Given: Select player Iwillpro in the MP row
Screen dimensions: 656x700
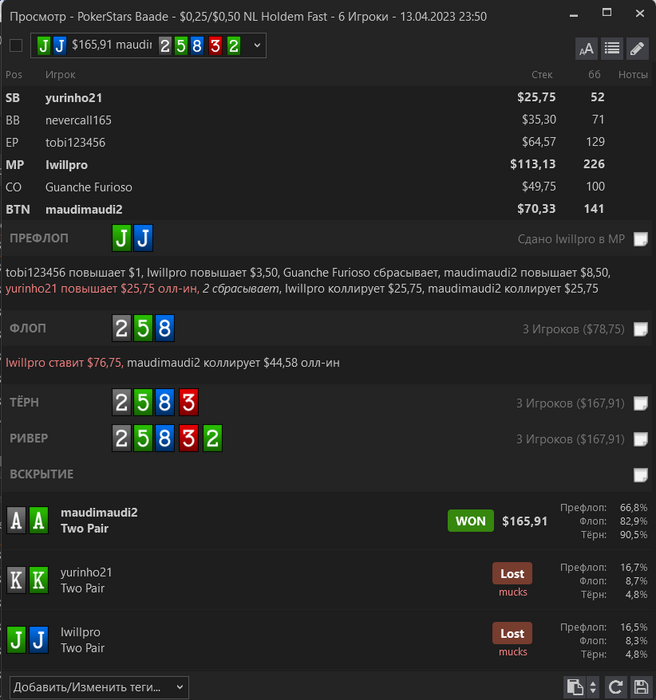Looking at the screenshot, I should click(x=67, y=165).
